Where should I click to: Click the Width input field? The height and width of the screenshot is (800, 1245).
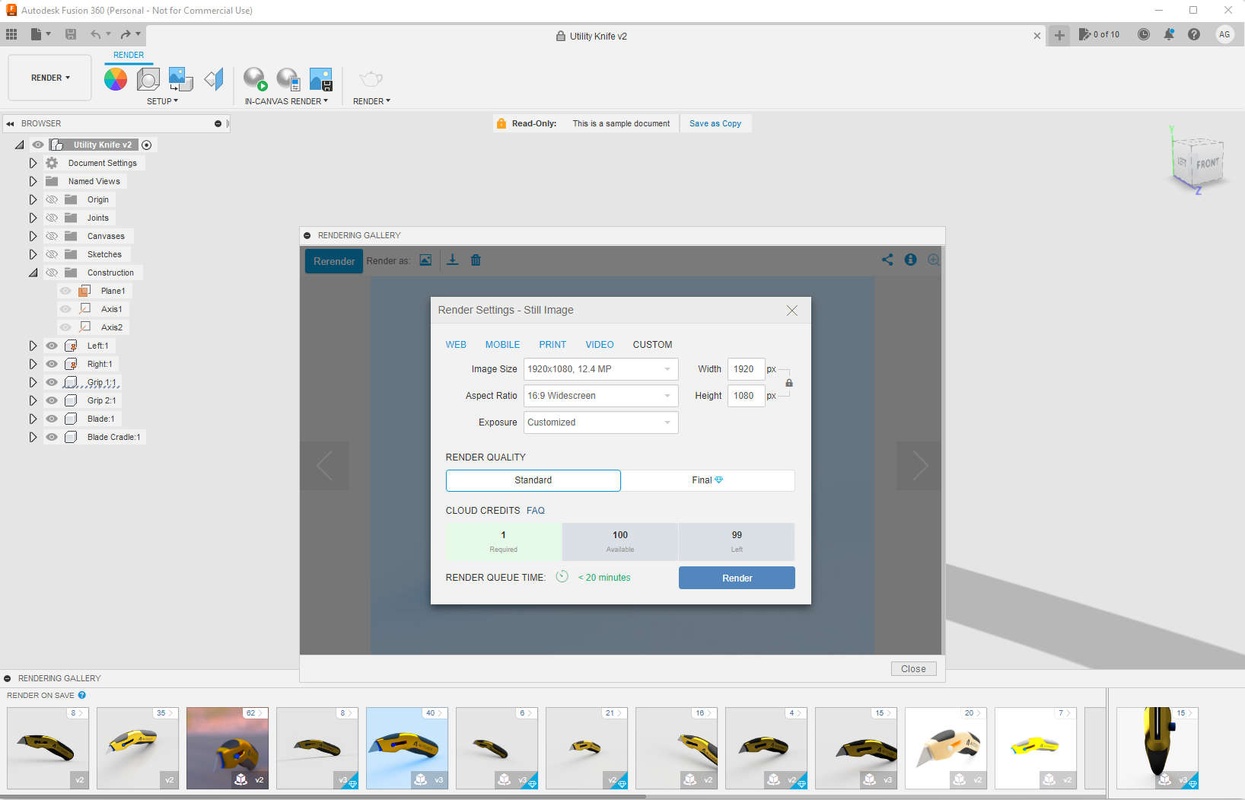click(x=745, y=369)
